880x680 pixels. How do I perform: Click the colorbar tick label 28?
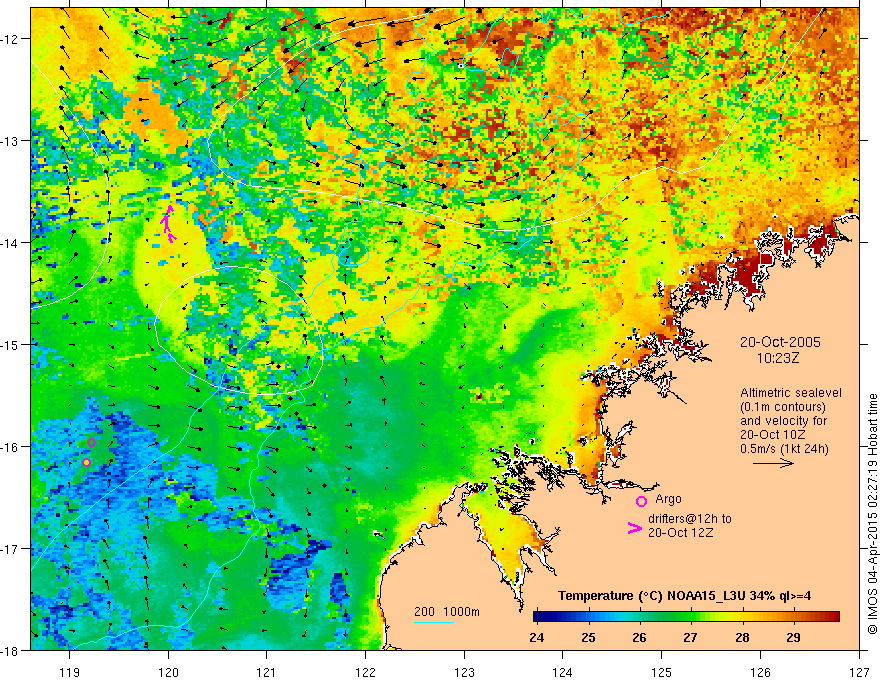pyautogui.click(x=742, y=638)
